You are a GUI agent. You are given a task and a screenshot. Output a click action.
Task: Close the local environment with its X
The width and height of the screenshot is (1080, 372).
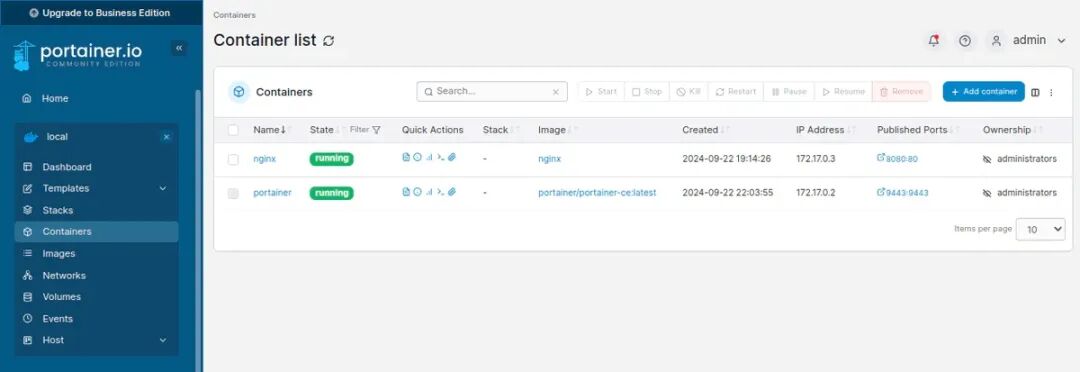[x=166, y=137]
